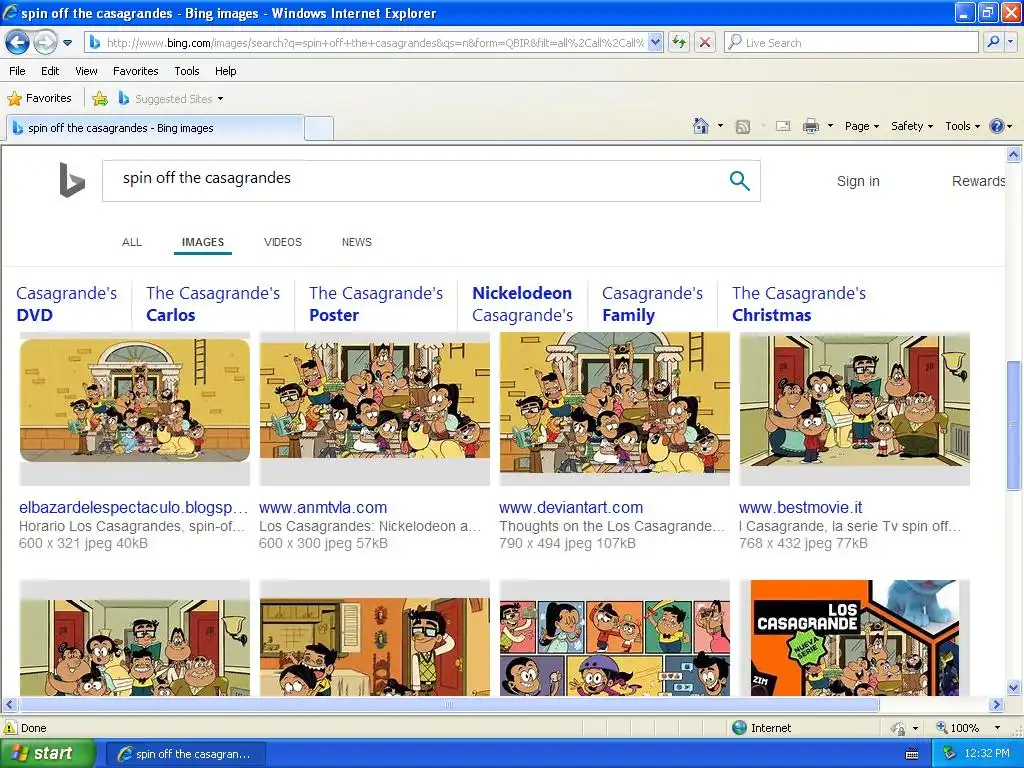Image resolution: width=1024 pixels, height=768 pixels.
Task: Click the vertical scrollbar up arrow
Action: (1014, 155)
